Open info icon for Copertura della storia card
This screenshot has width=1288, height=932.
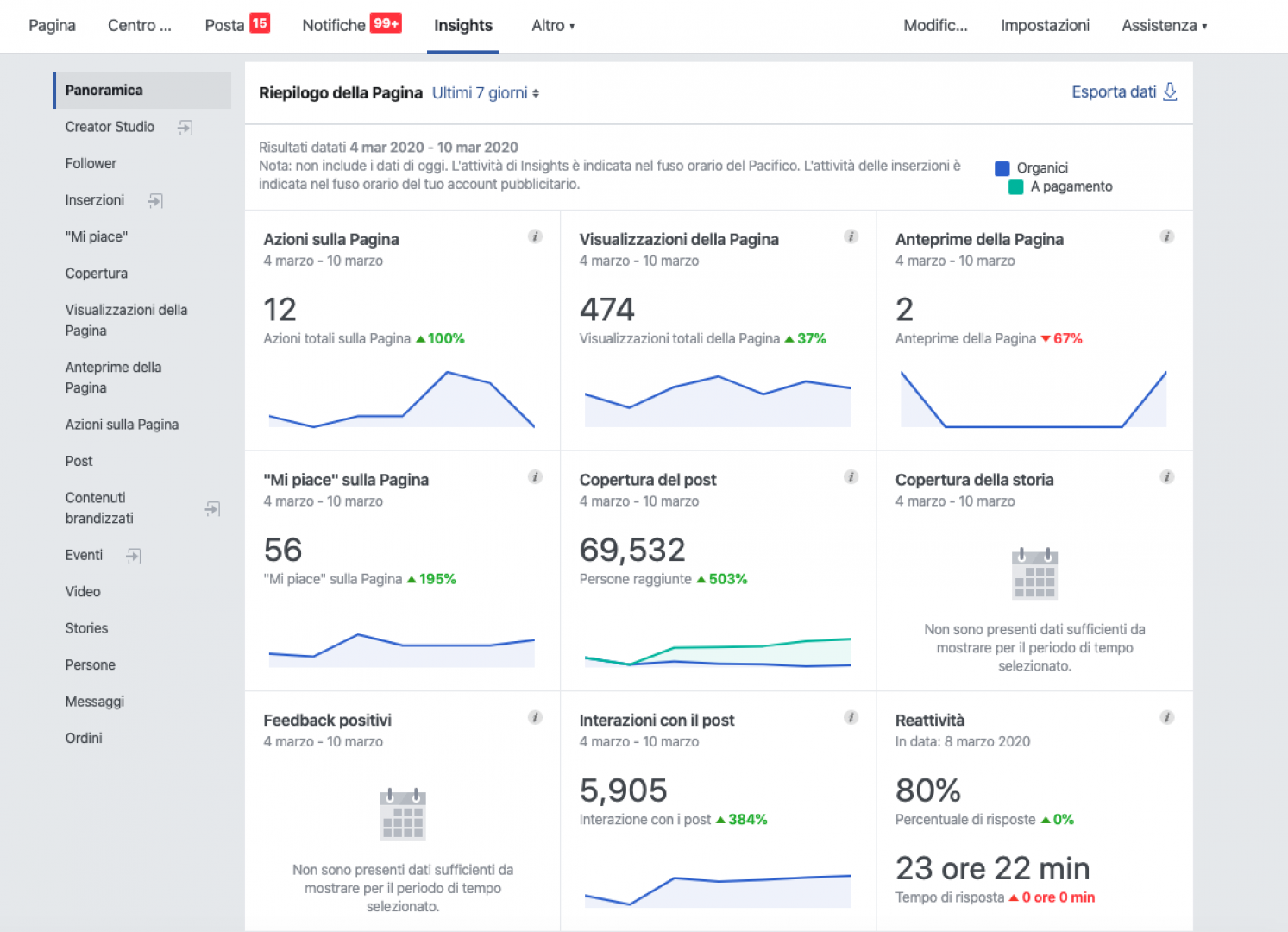(x=1166, y=477)
